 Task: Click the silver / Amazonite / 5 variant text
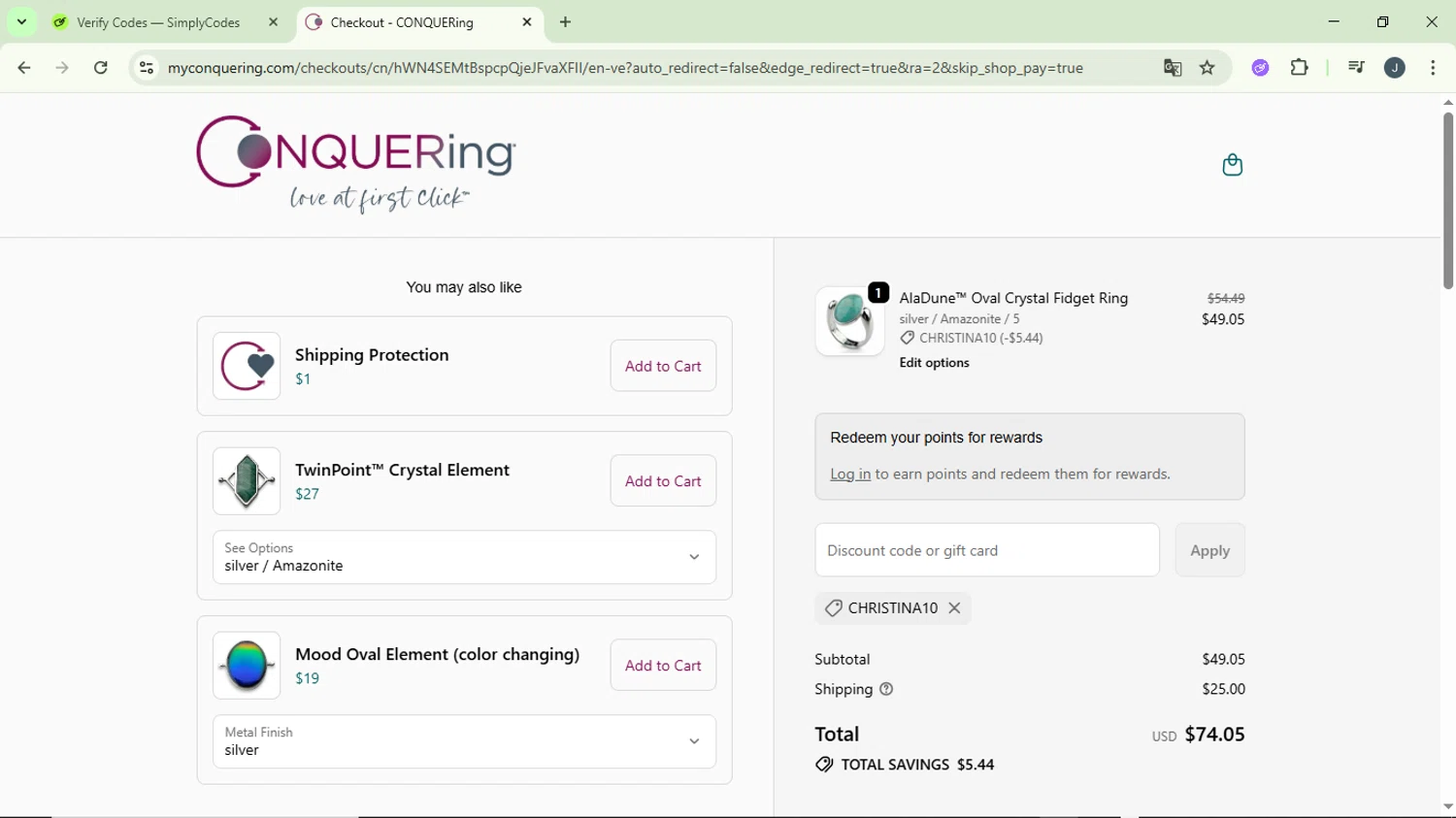coord(959,318)
